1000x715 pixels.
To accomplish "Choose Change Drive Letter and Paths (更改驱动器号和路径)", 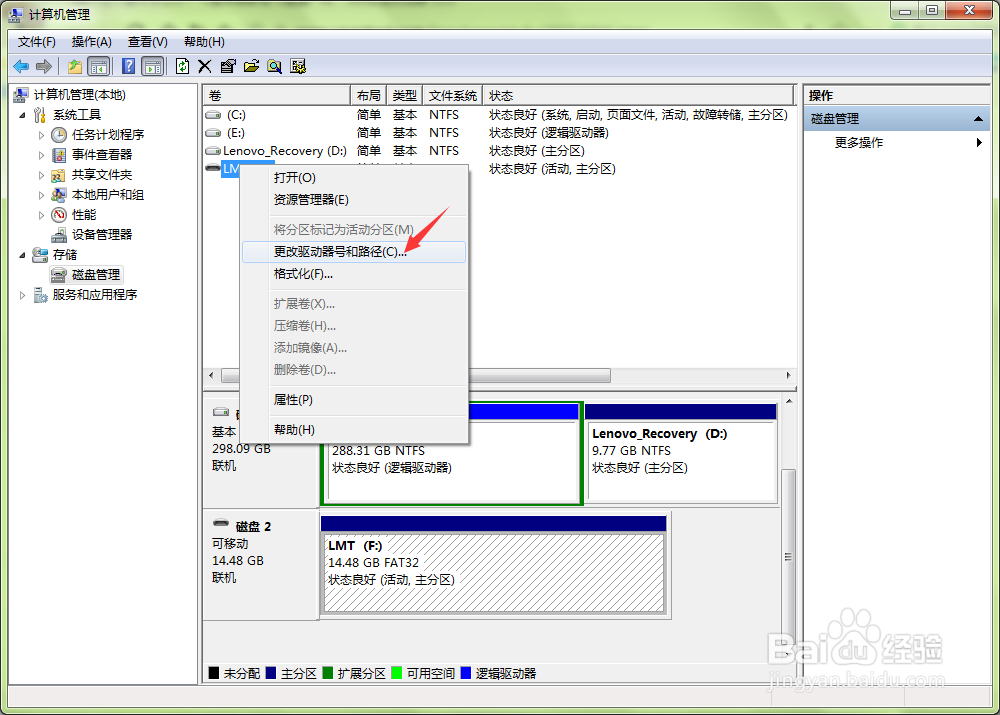I will click(x=354, y=252).
